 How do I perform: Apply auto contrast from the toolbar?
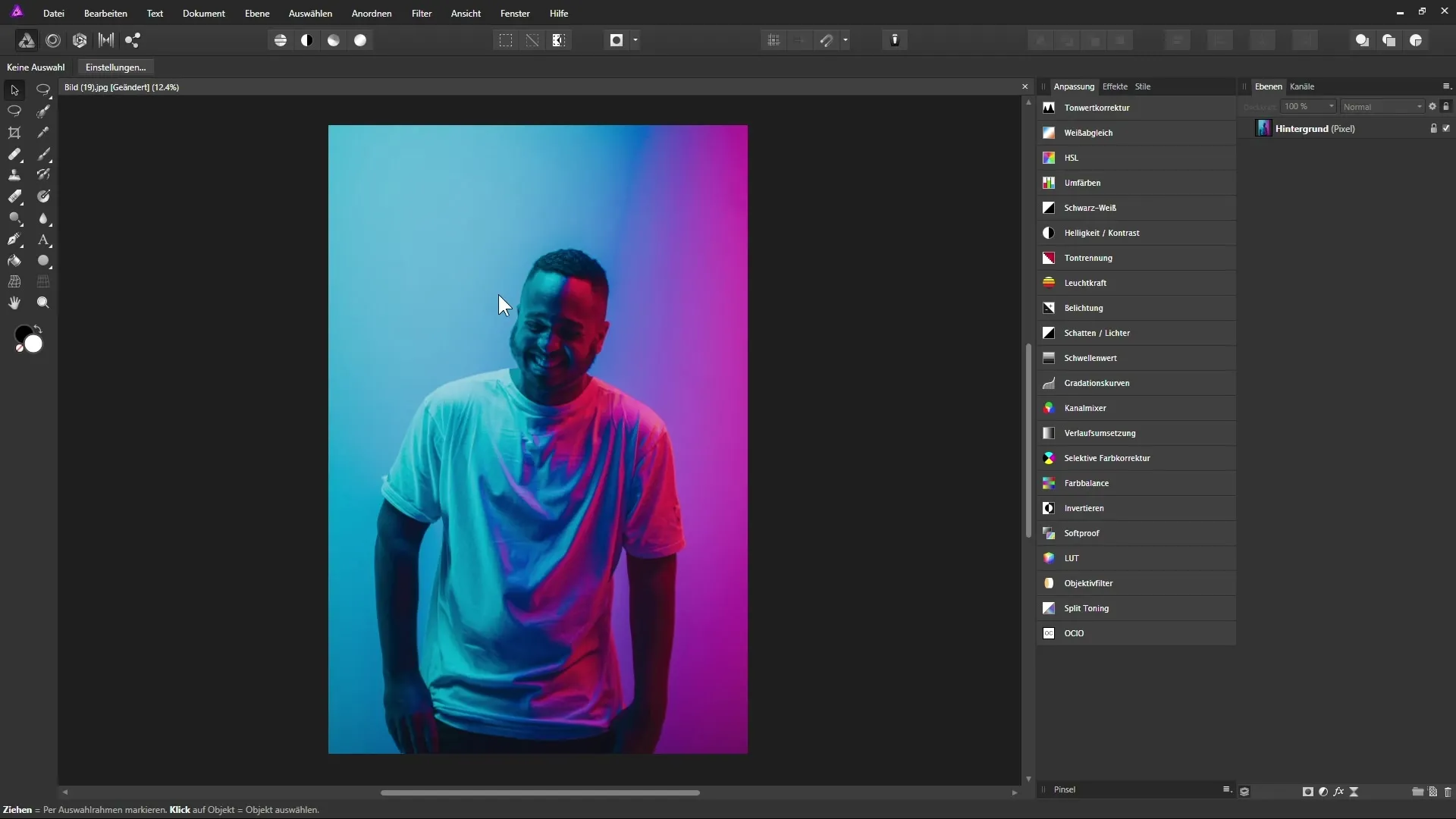pos(307,40)
